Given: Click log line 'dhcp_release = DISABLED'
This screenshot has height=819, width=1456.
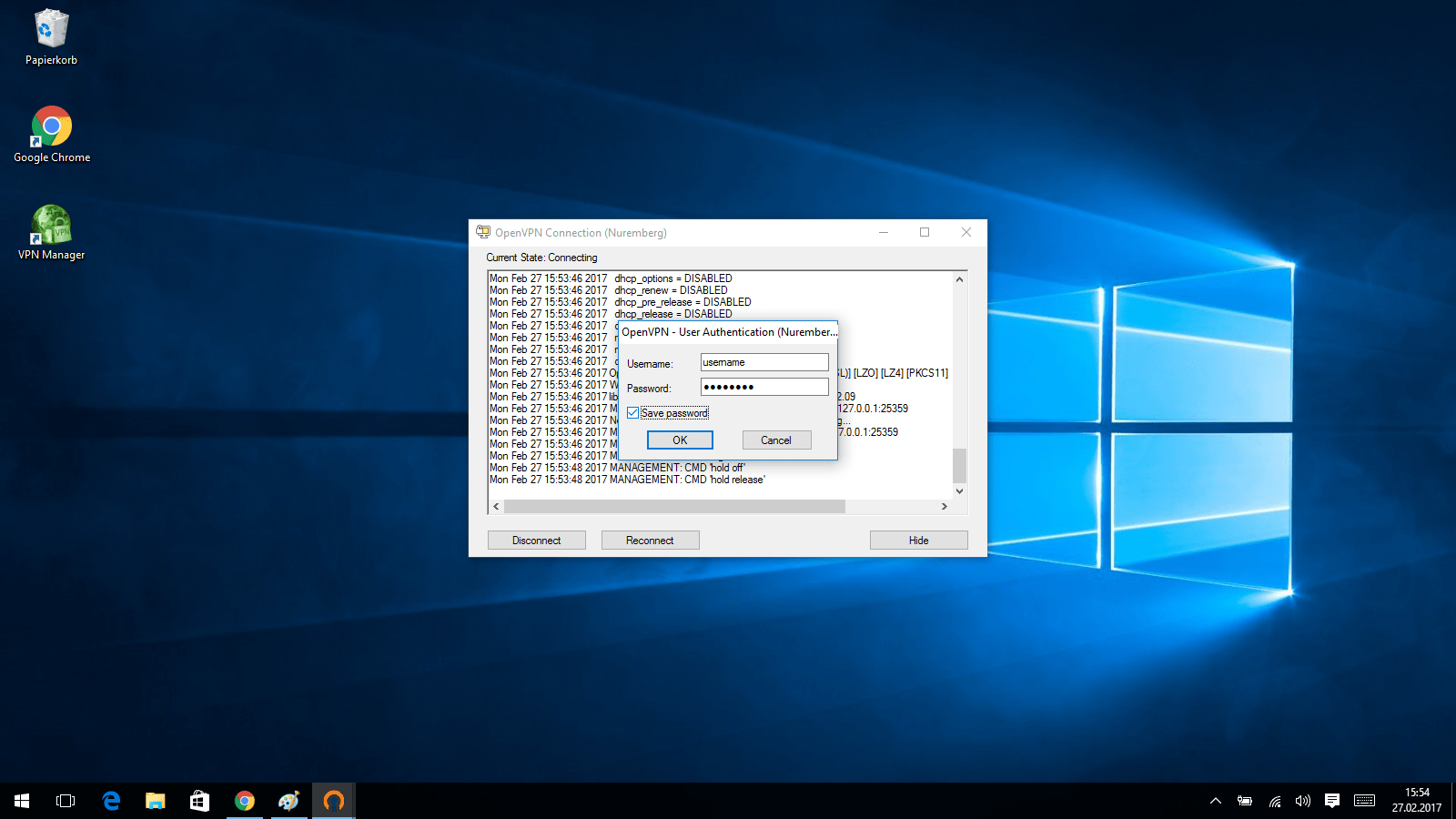Looking at the screenshot, I should (x=673, y=314).
